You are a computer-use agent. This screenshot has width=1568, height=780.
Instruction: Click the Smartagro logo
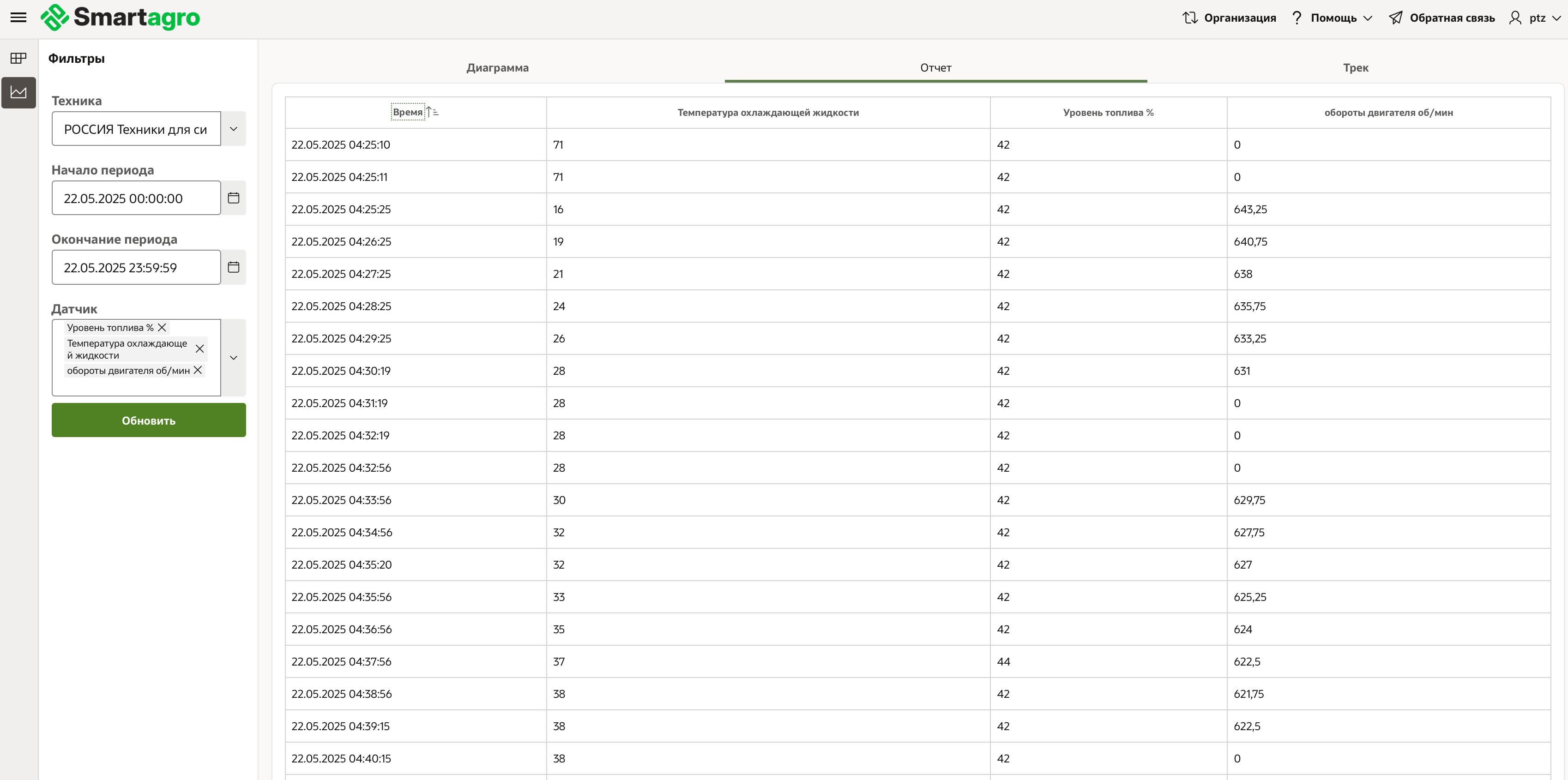tap(120, 18)
